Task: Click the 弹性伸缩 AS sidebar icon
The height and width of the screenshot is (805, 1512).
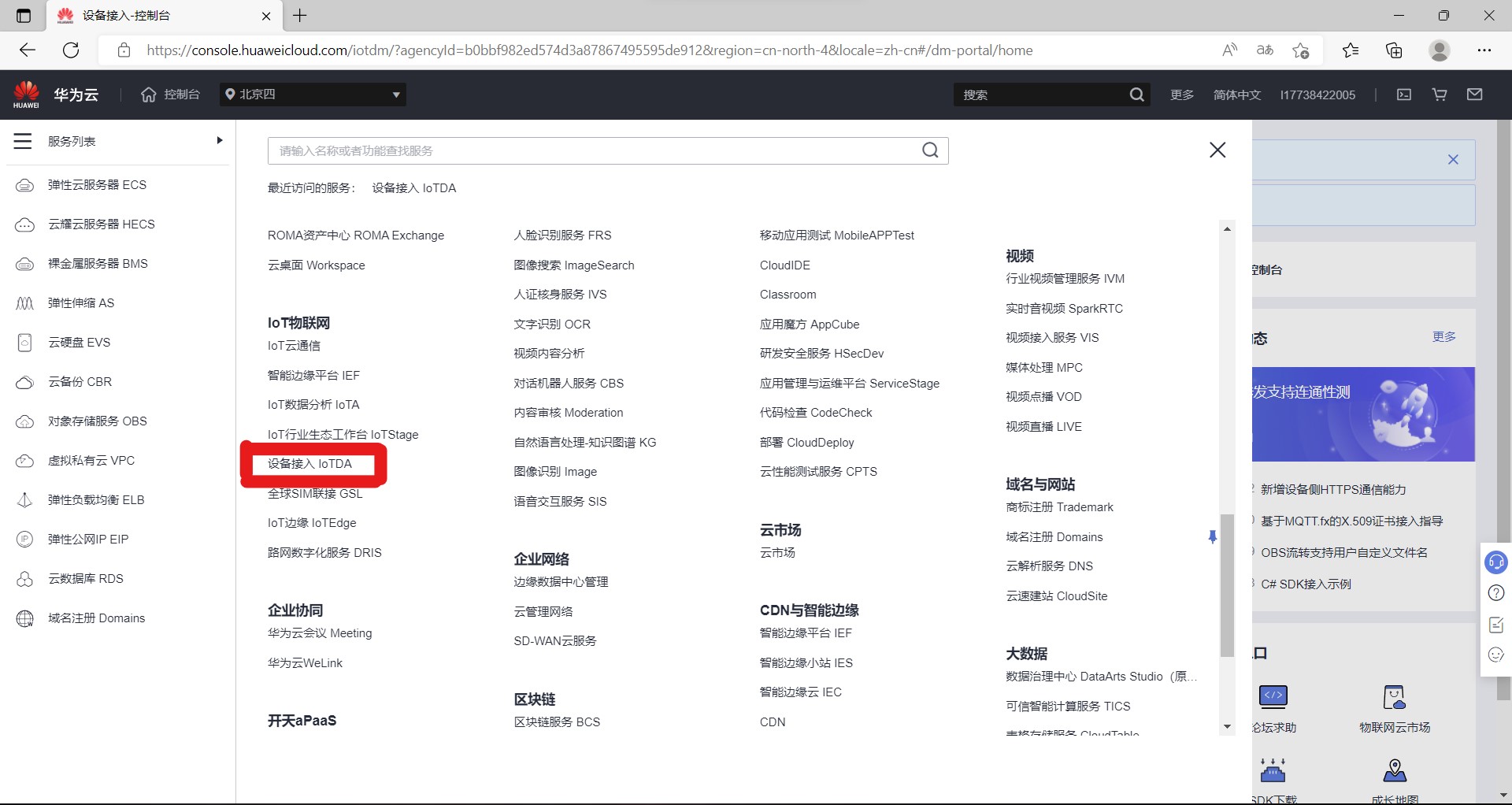Action: 25,303
